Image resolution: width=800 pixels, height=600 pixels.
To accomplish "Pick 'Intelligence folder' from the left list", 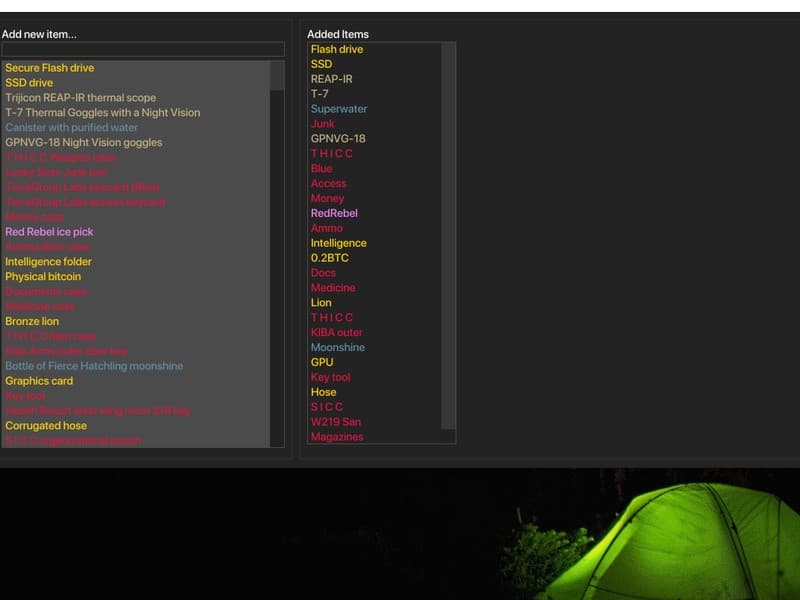I will [48, 262].
